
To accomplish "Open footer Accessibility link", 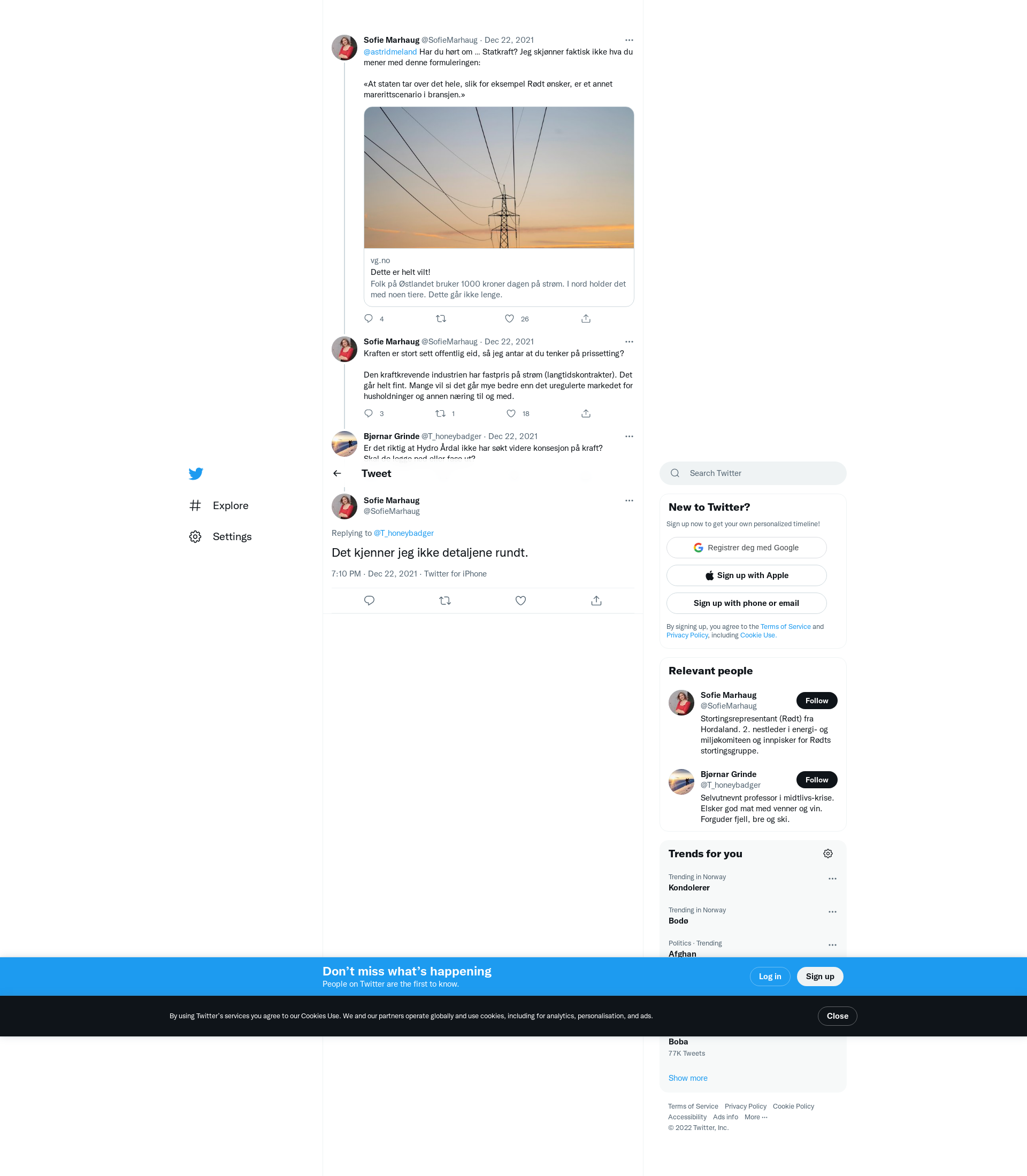I will pyautogui.click(x=687, y=1118).
